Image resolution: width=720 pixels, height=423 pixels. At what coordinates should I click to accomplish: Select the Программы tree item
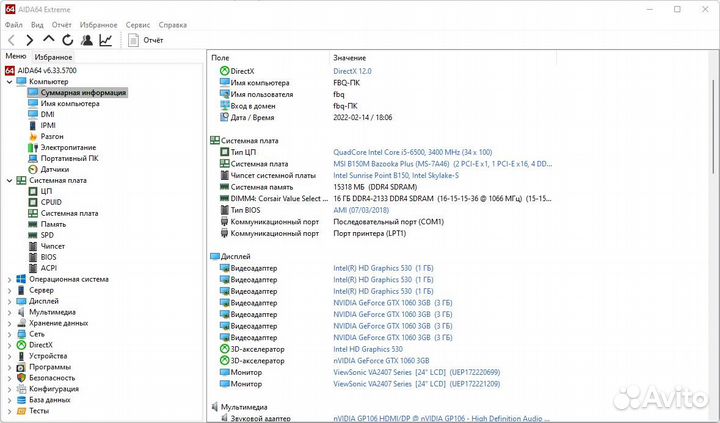(x=50, y=367)
